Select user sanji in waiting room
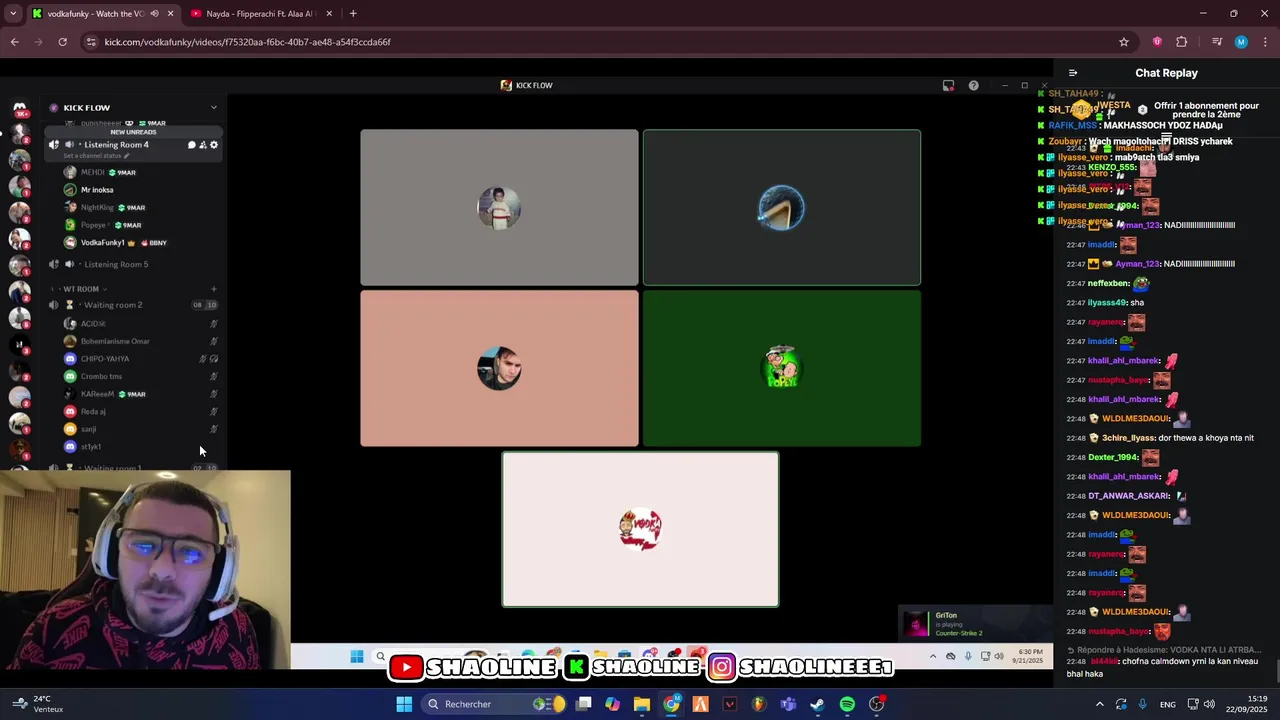This screenshot has width=1280, height=720. pos(88,429)
